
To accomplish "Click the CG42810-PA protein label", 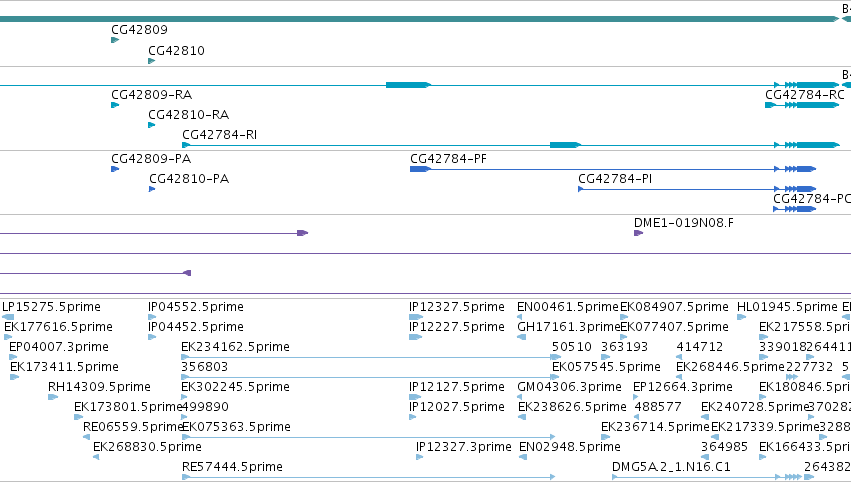I will tap(189, 179).
